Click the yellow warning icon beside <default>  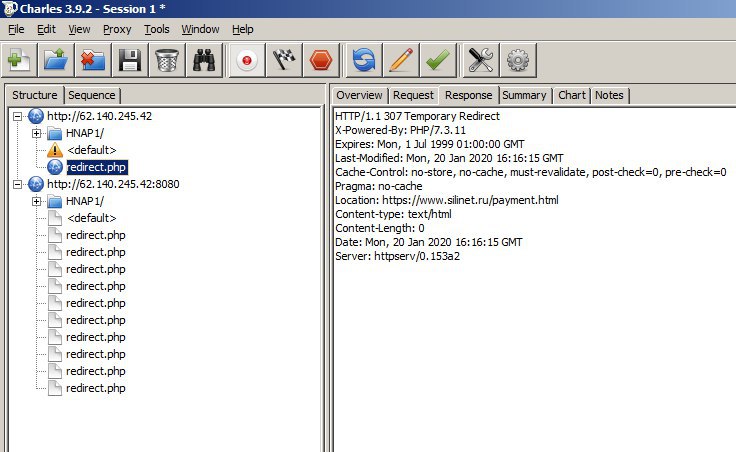(x=55, y=150)
